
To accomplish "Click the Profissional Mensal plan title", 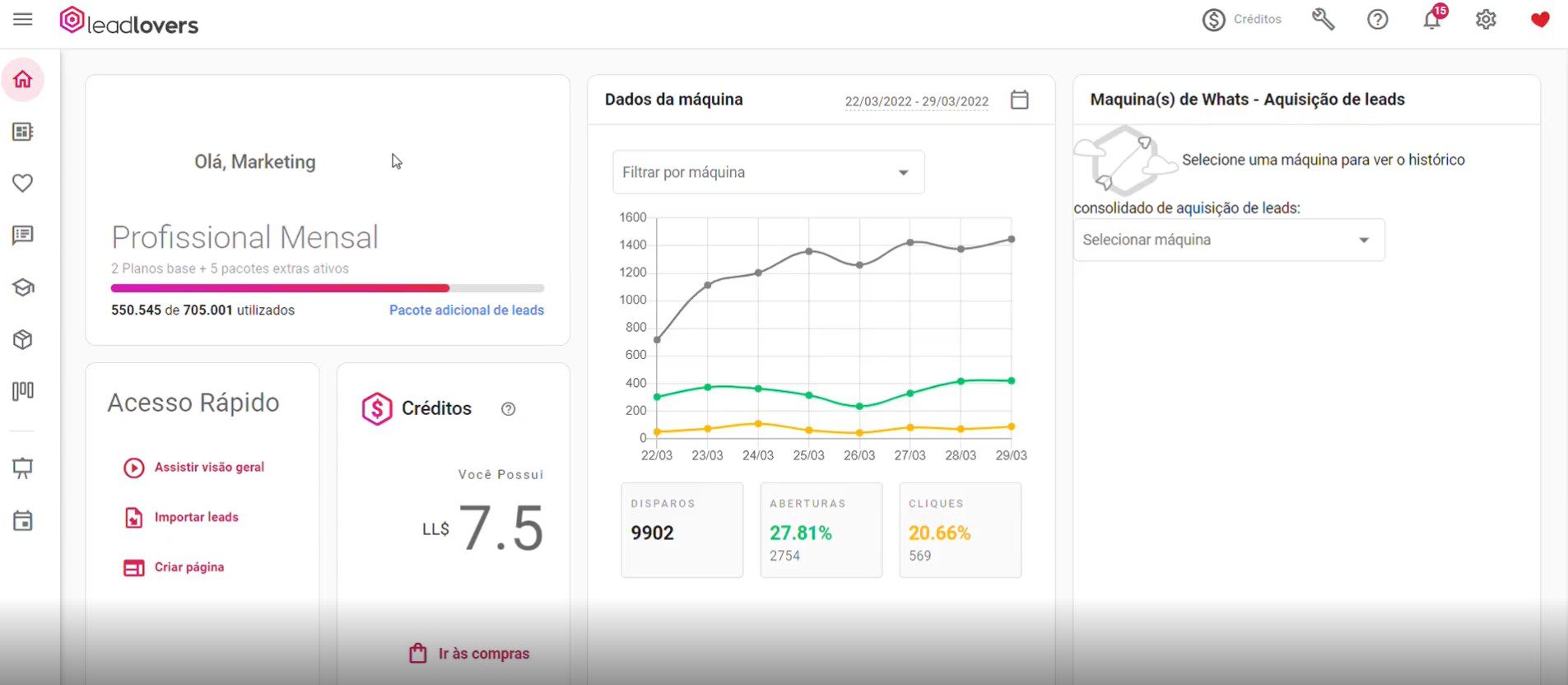I will coord(245,237).
